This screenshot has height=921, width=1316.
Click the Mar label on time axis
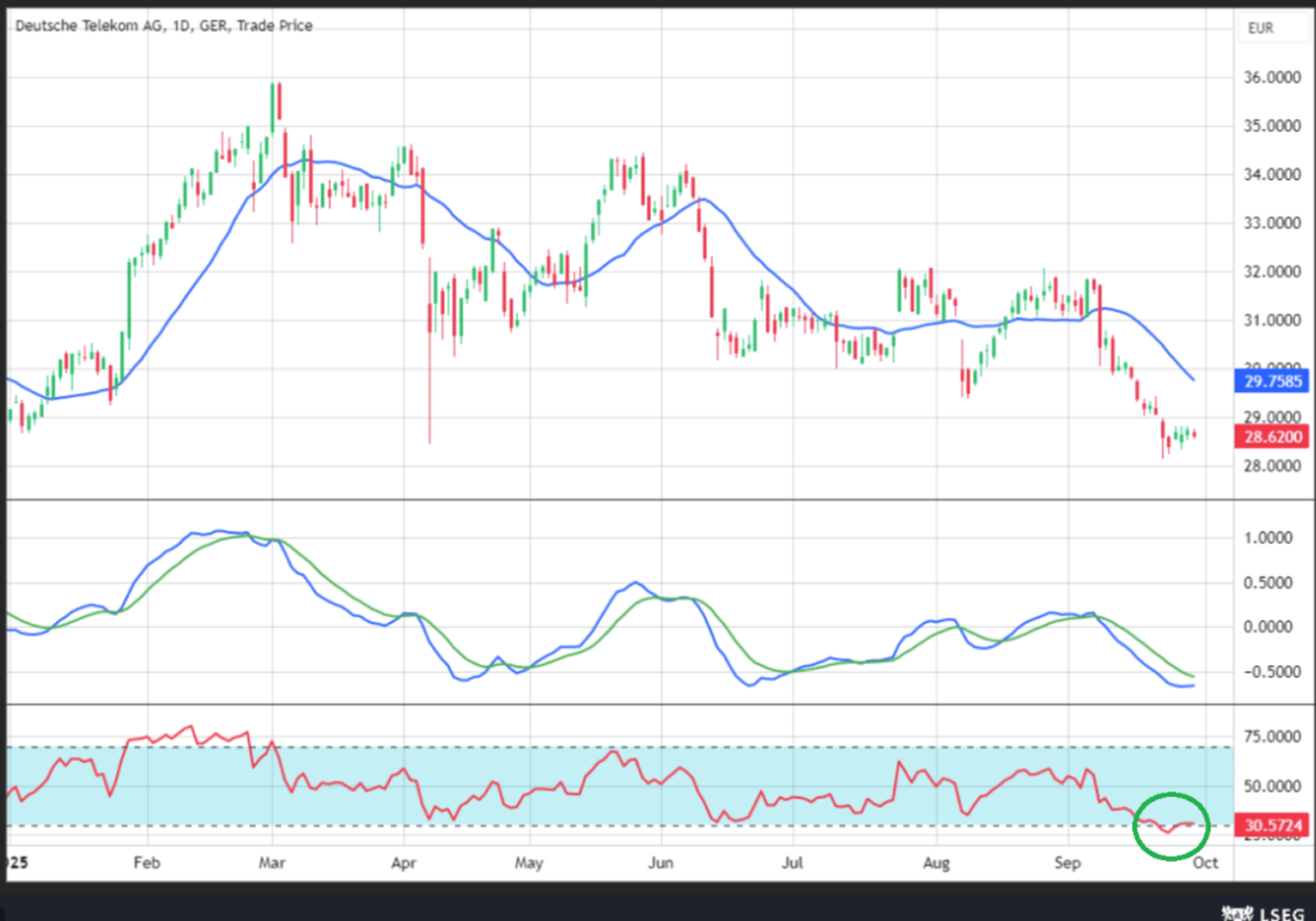(272, 862)
